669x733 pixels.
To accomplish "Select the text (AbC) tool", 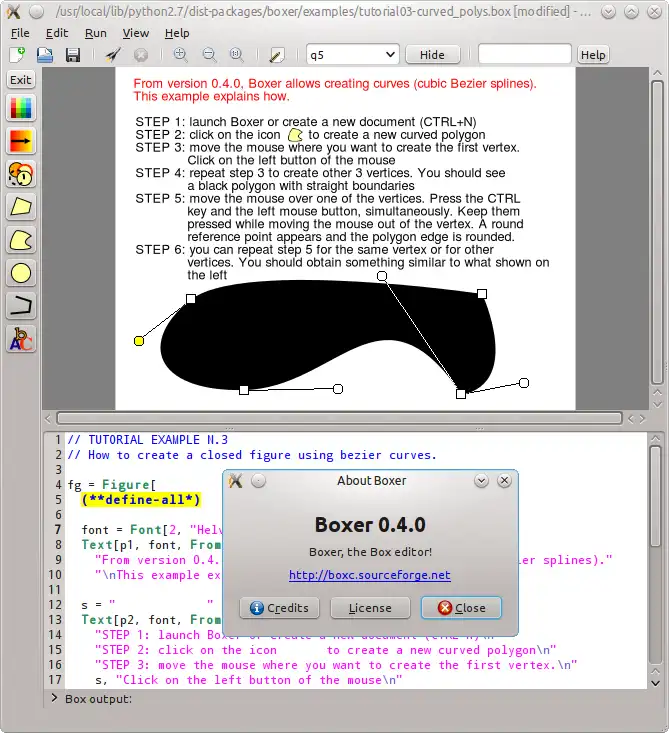I will click(x=21, y=339).
